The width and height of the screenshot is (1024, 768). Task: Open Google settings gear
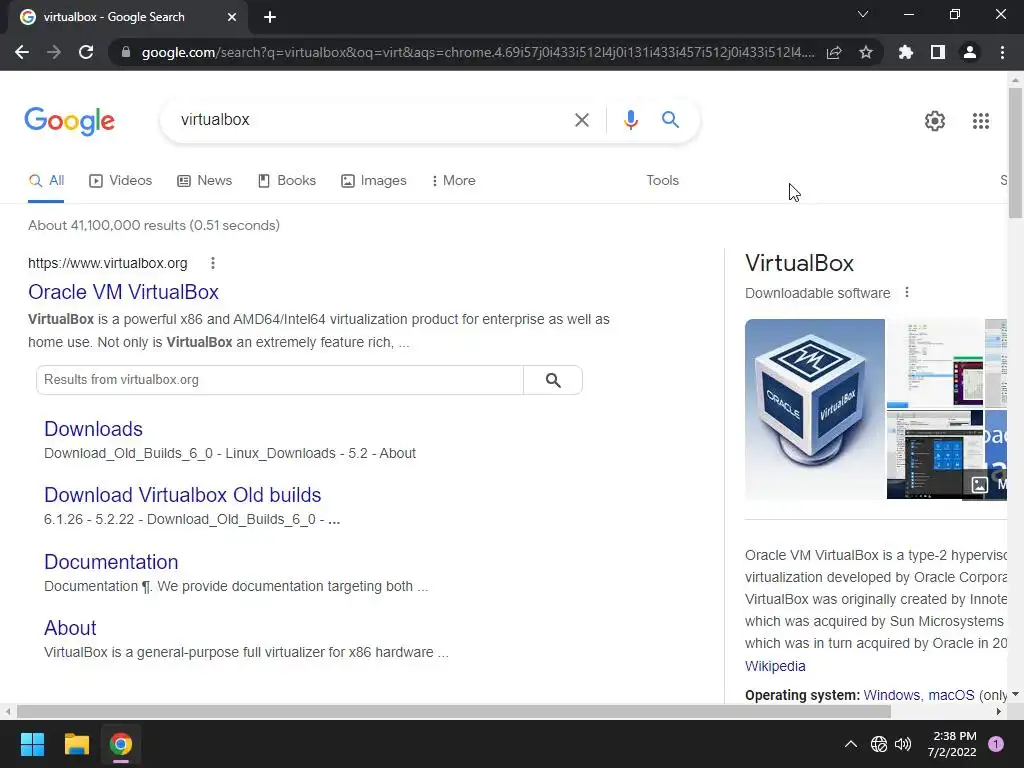click(935, 121)
